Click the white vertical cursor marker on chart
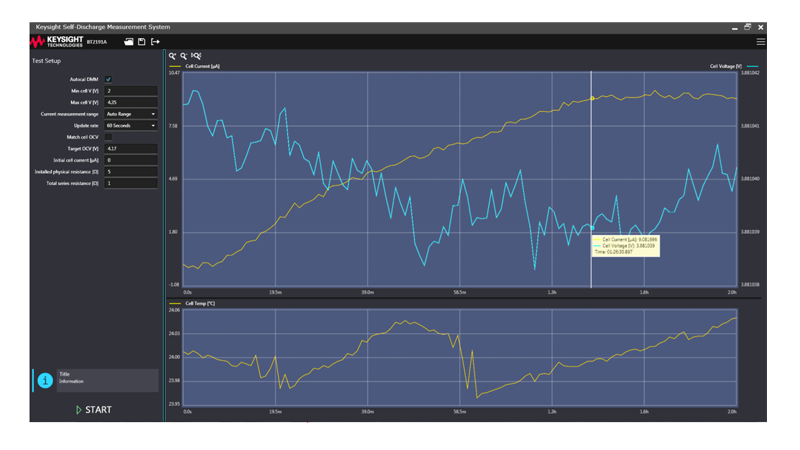The image size is (800, 450). pos(591,180)
